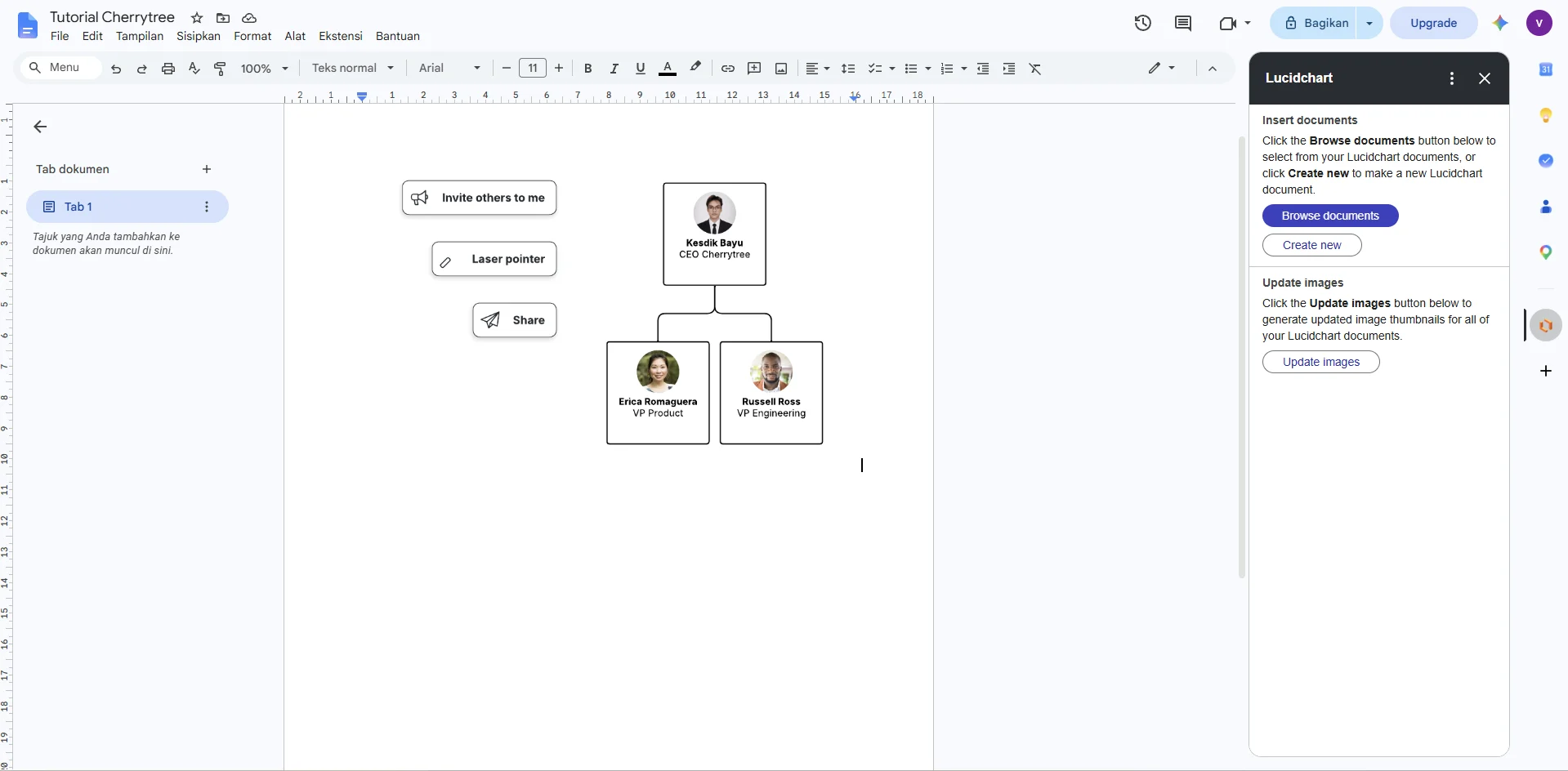This screenshot has height=771, width=1568.
Task: Add a new document tab
Action: click(x=207, y=169)
